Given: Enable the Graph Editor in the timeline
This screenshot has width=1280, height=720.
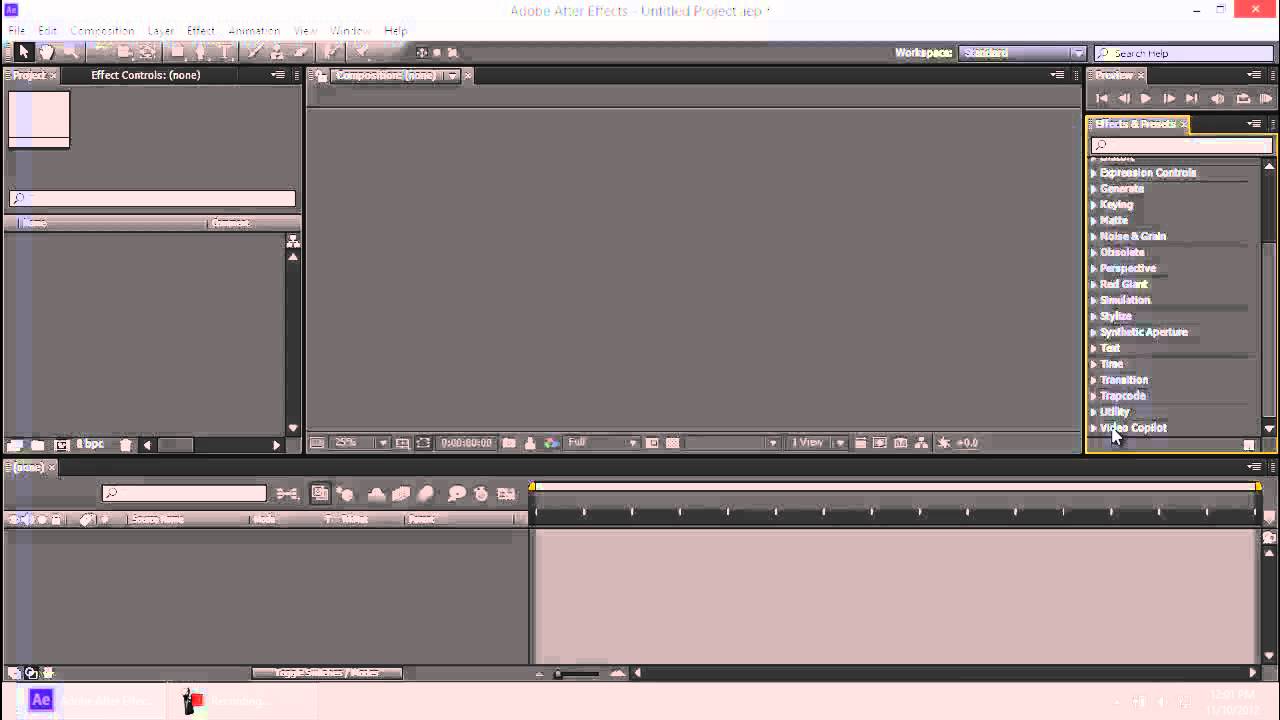Looking at the screenshot, I should (506, 493).
